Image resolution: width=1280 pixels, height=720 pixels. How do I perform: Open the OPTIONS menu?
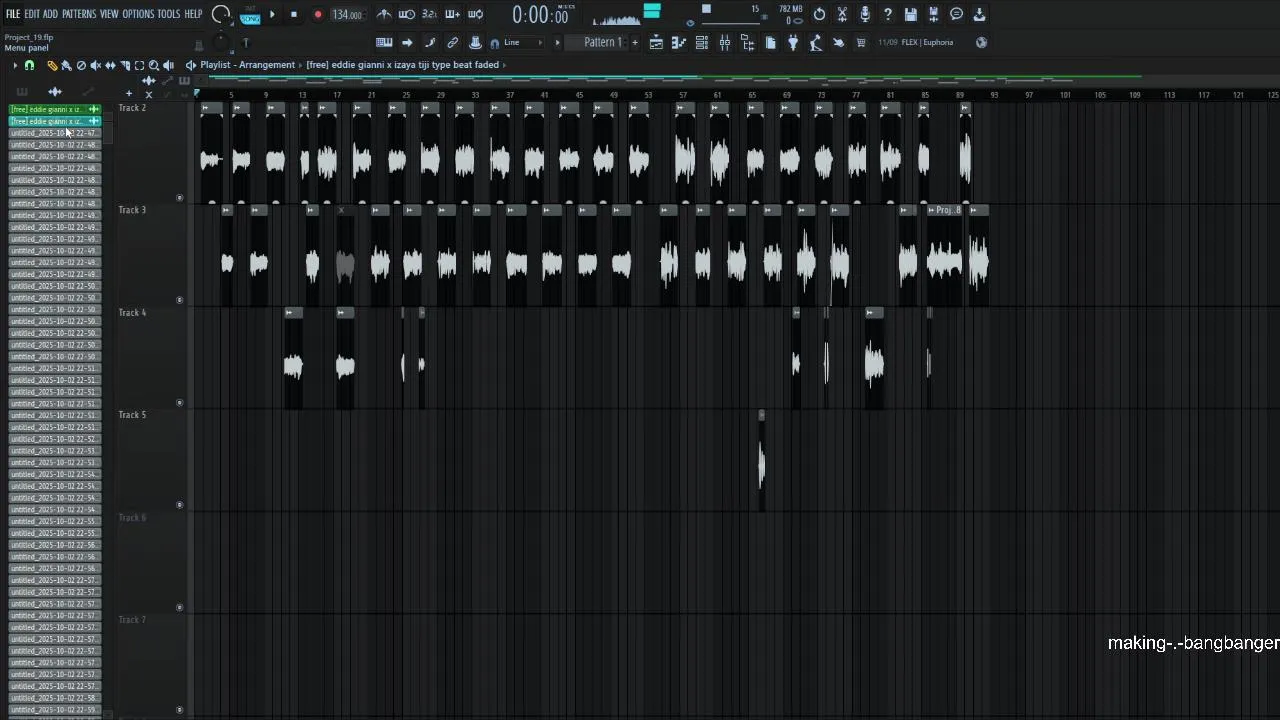pyautogui.click(x=138, y=14)
